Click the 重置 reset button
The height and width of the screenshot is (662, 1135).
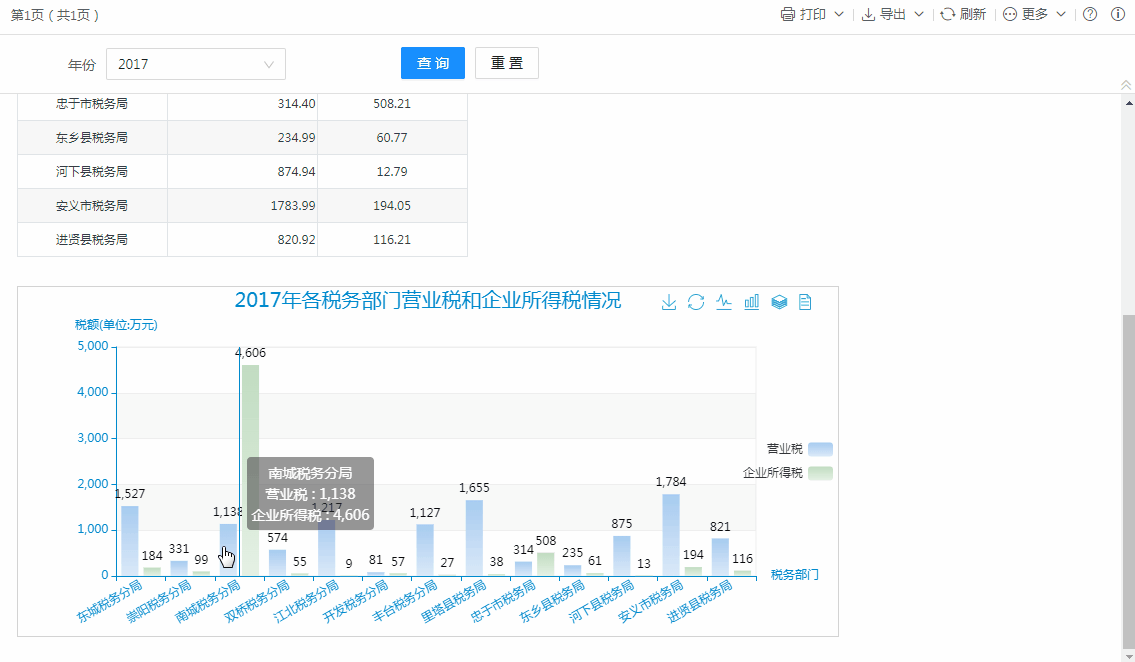click(506, 63)
